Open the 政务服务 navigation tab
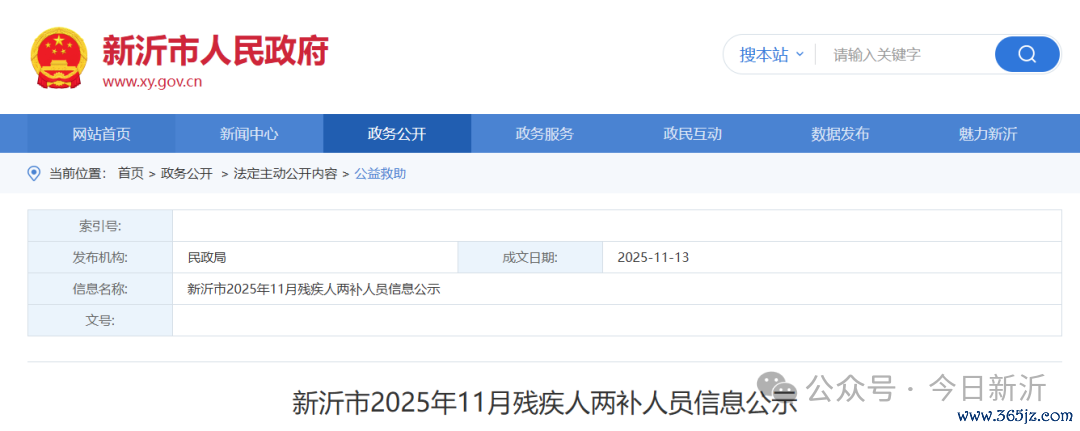Screen dimensions: 1080x431 (545, 134)
